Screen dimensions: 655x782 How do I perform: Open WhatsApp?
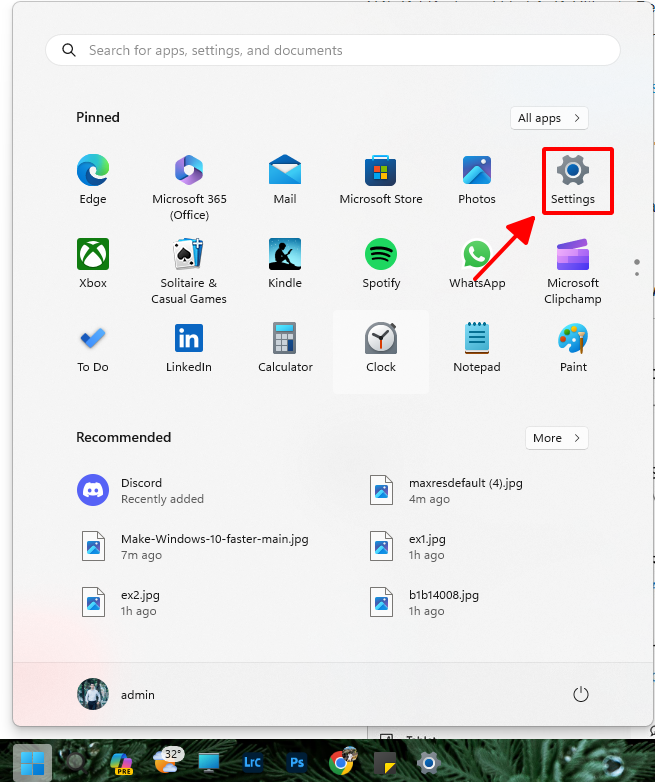[477, 263]
